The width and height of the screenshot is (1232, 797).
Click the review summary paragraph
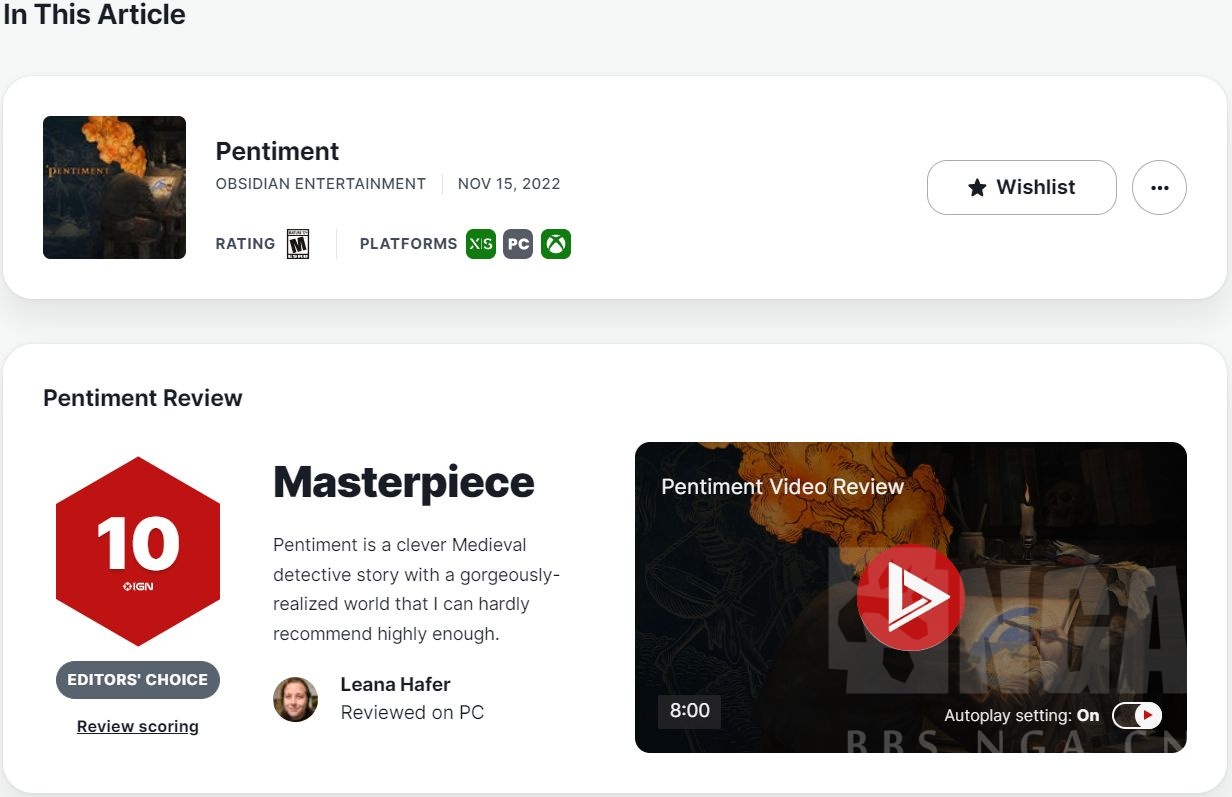[416, 589]
